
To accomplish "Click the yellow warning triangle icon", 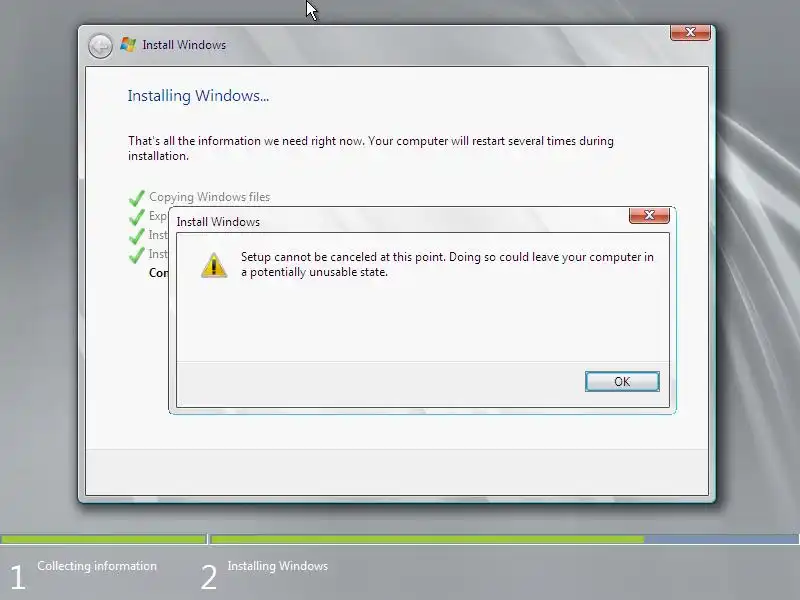I will [214, 265].
